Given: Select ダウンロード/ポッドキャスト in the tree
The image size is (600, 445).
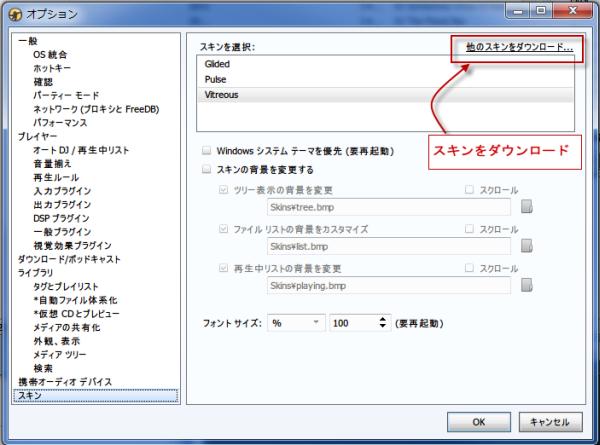Looking at the screenshot, I should [x=69, y=259].
